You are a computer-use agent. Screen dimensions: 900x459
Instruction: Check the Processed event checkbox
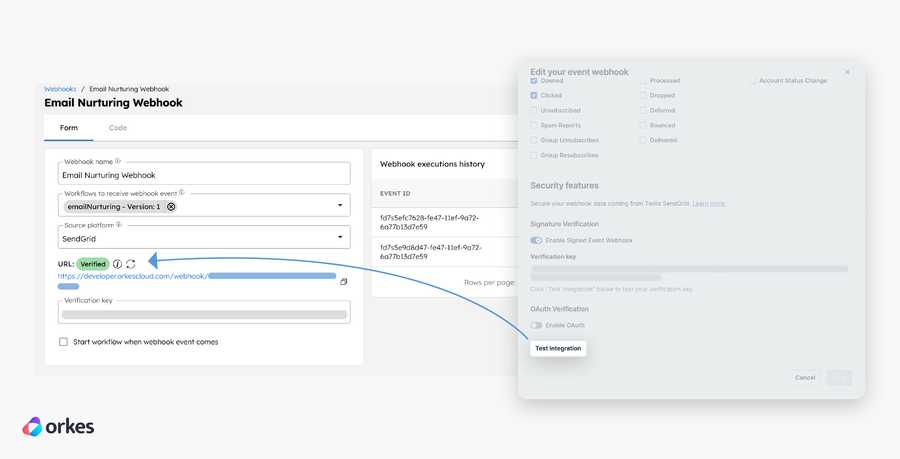(643, 80)
